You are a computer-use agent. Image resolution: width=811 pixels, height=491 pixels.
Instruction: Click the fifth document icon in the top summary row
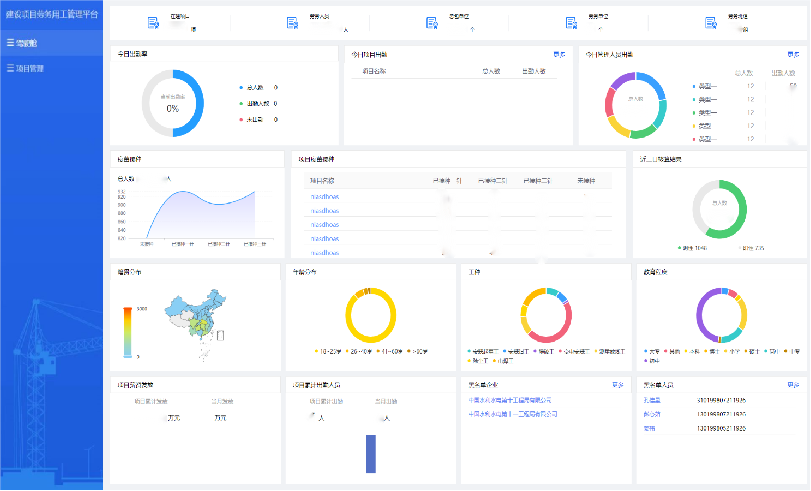[x=710, y=22]
